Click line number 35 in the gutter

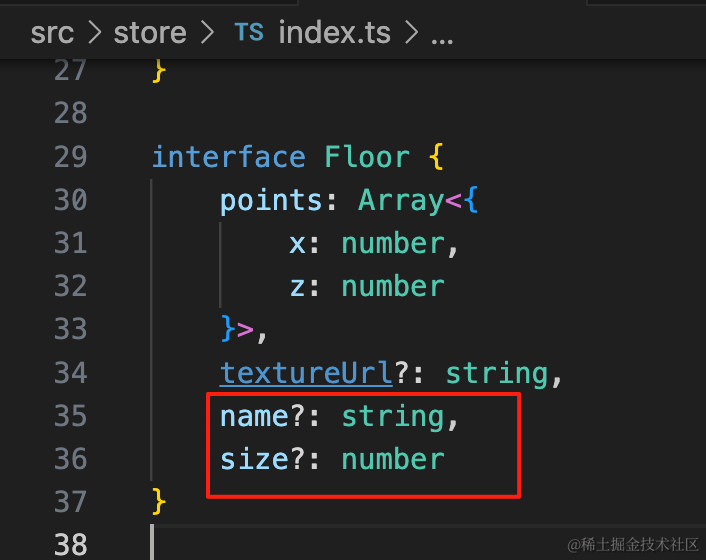click(x=71, y=416)
